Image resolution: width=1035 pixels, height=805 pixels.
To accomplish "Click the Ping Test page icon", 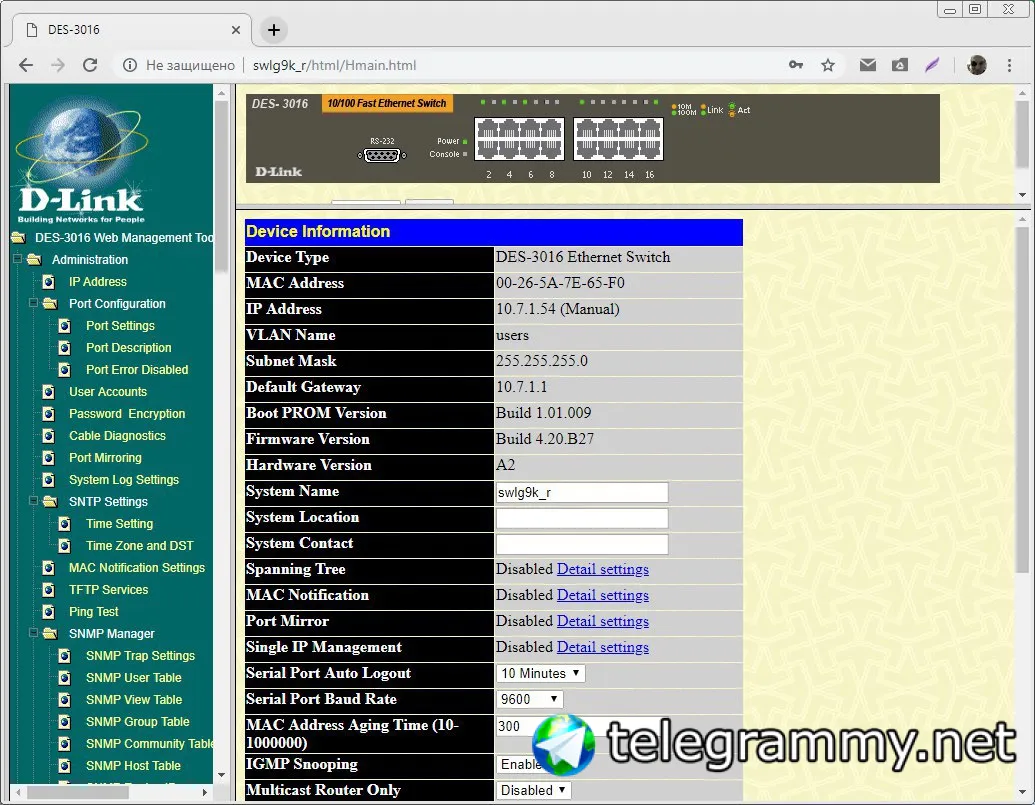I will tap(48, 612).
